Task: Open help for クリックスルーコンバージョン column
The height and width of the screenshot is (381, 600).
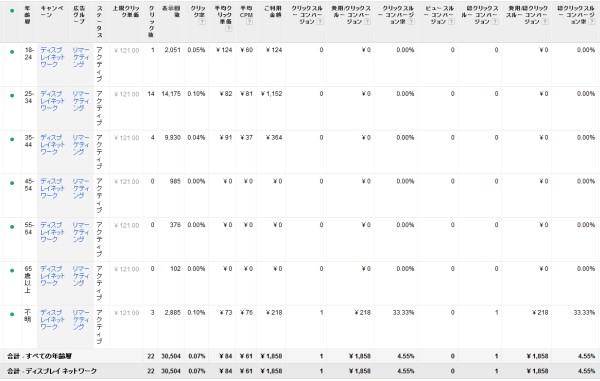Action: tap(320, 22)
